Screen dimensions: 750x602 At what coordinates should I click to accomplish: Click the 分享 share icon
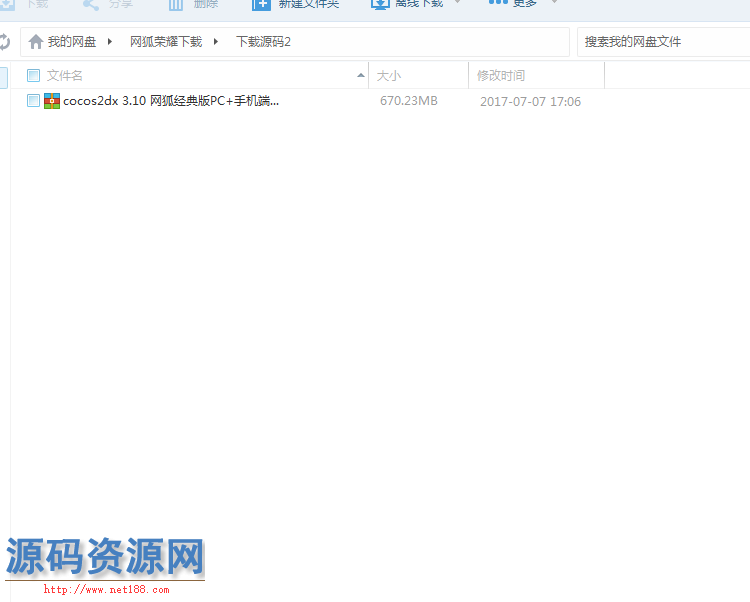pos(91,4)
